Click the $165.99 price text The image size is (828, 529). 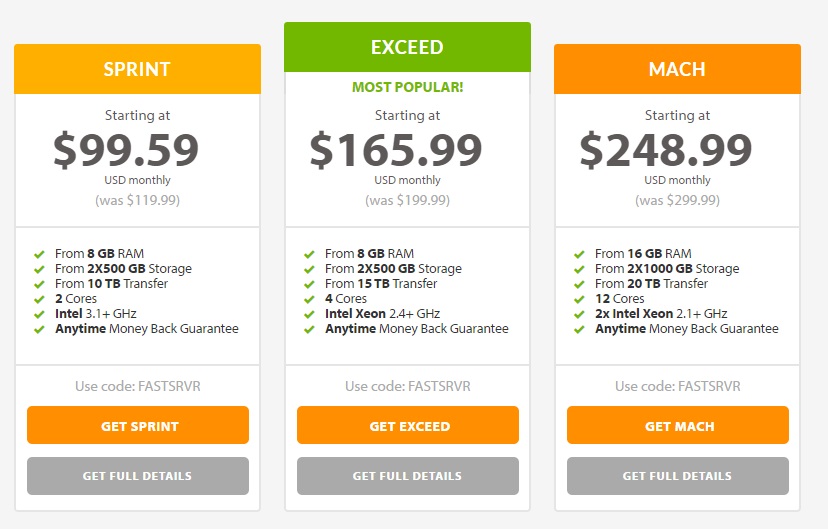point(396,150)
